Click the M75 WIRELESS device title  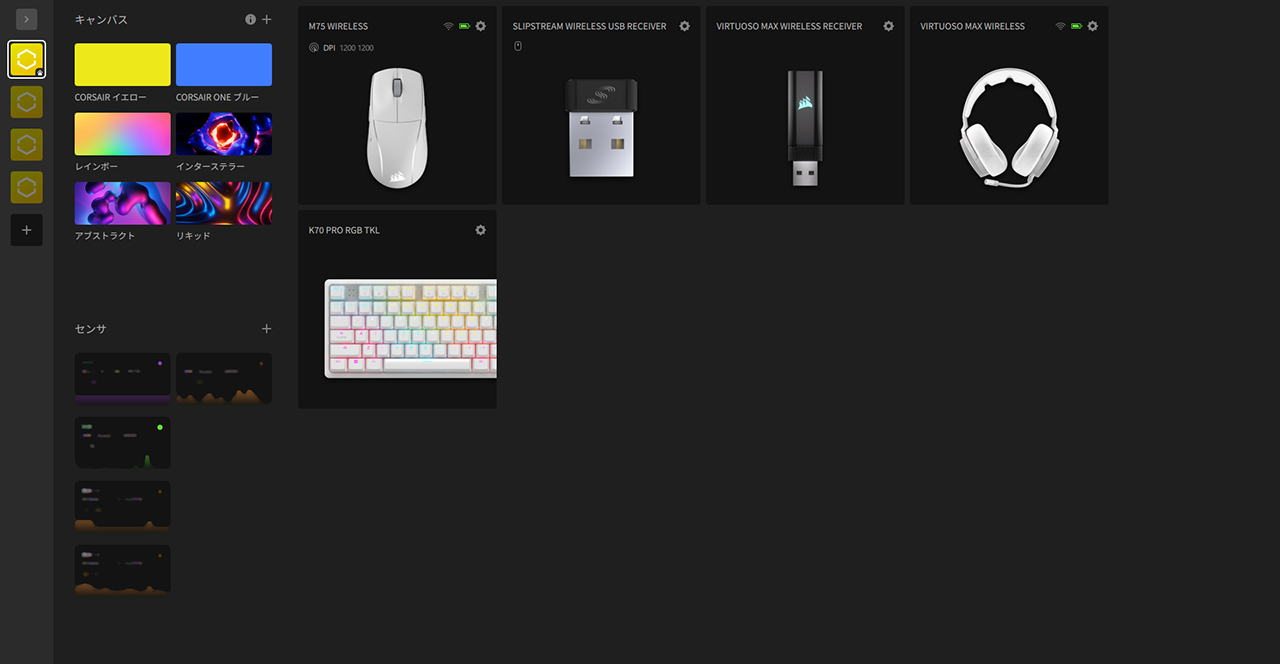point(339,26)
